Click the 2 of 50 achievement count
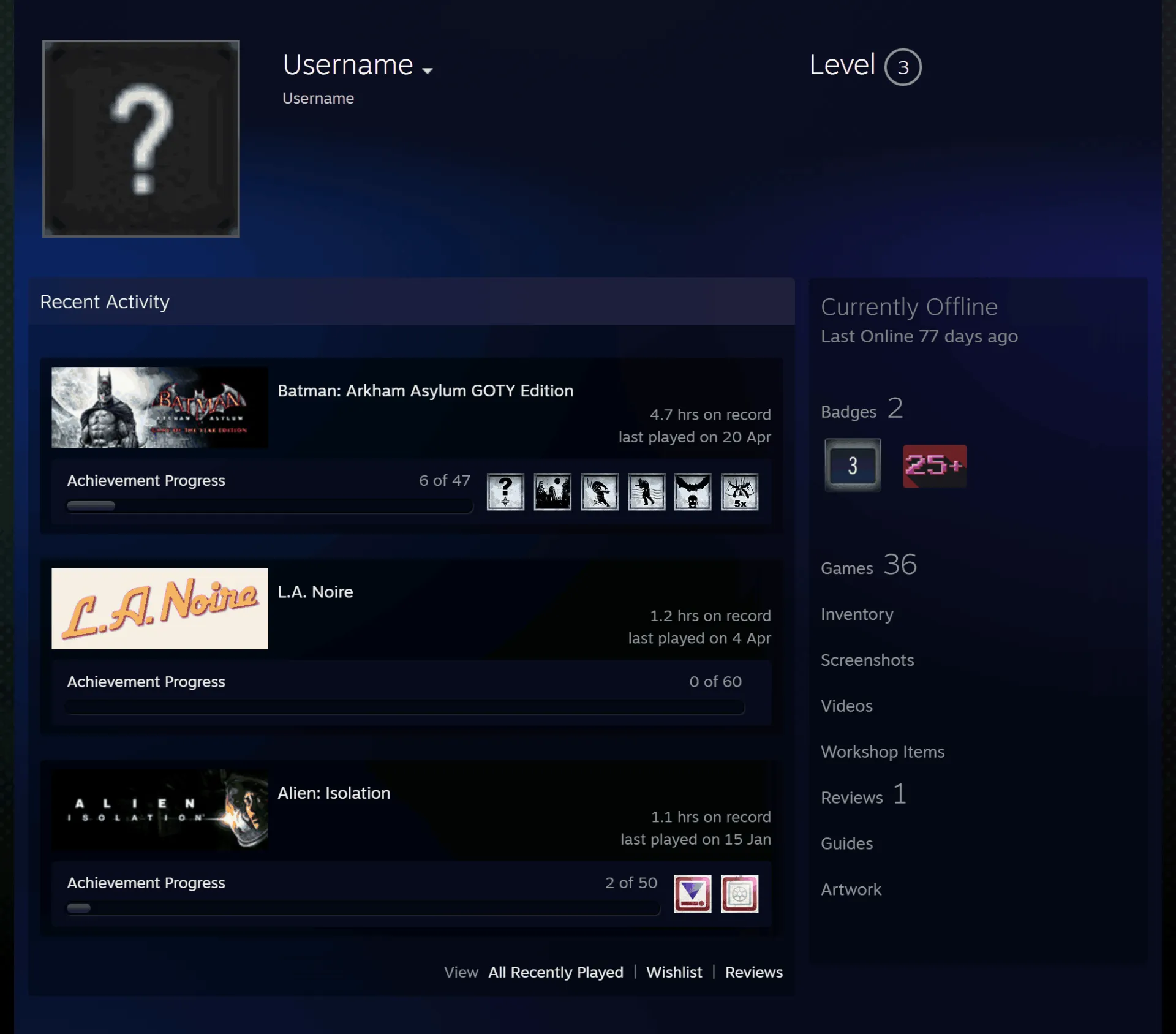The image size is (1176, 1034). point(631,883)
